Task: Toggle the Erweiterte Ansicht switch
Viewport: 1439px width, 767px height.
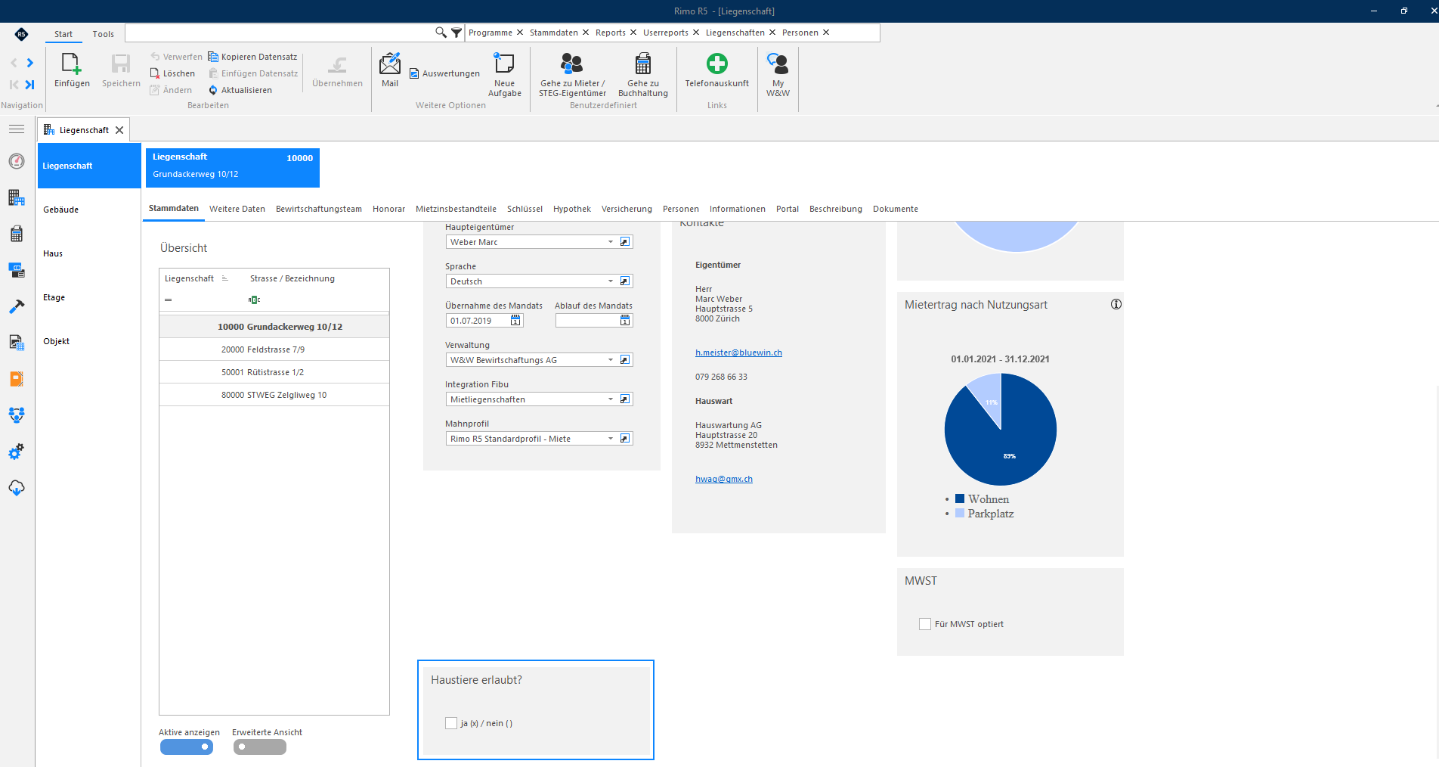Action: [259, 747]
